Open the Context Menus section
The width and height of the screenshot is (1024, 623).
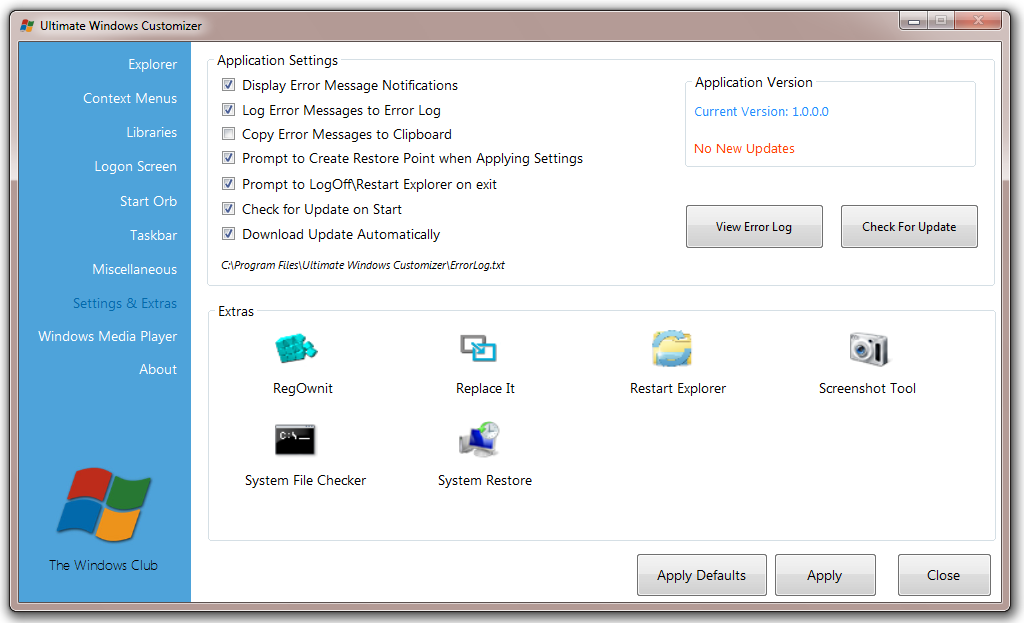[x=130, y=98]
